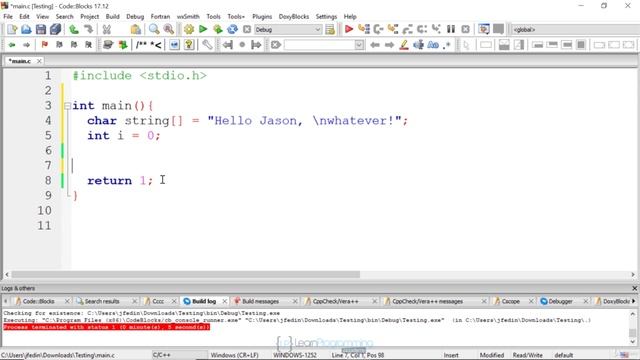Viewport: 640px width, 360px height.
Task: Open Find with magnifier icon
Action: pos(154,29)
